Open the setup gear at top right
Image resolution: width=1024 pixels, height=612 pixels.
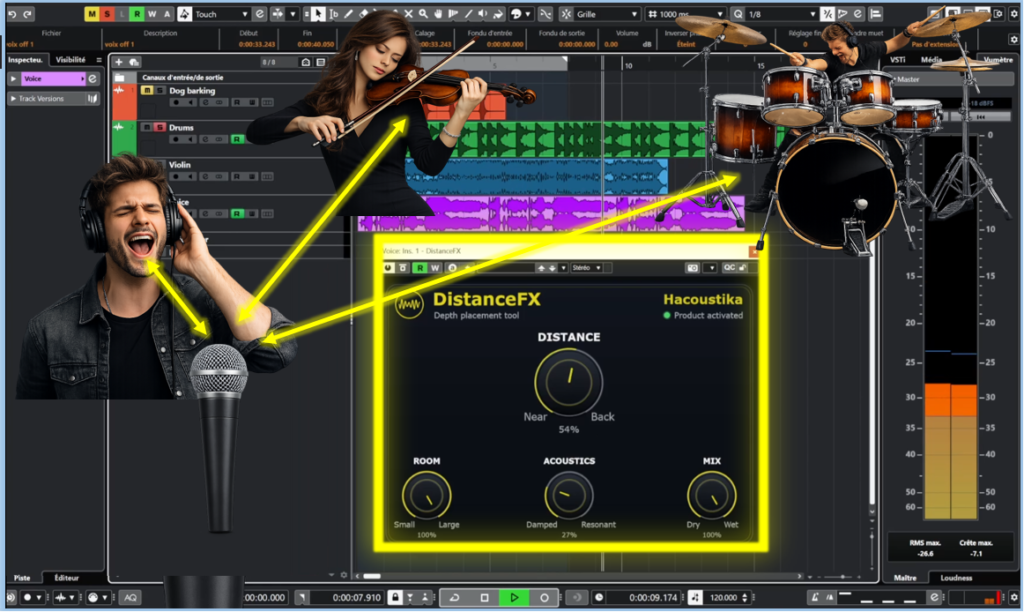coord(1014,14)
